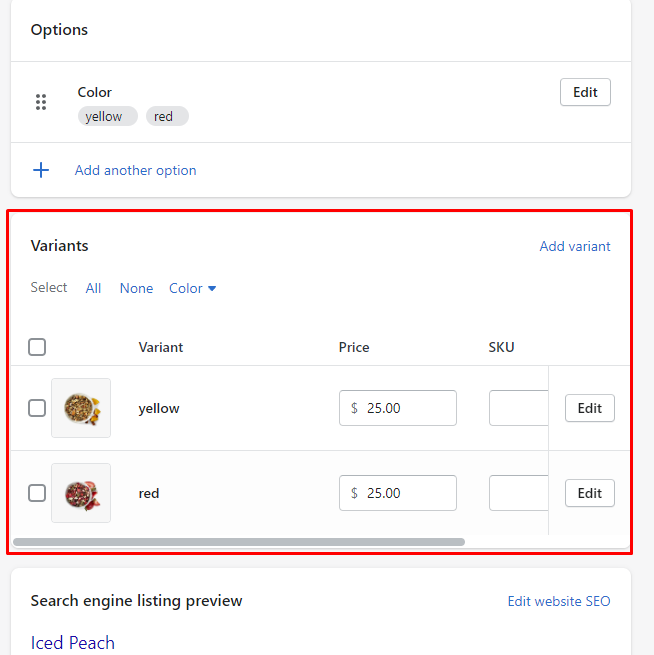Edit the red variant
The width and height of the screenshot is (654, 655).
tap(590, 493)
